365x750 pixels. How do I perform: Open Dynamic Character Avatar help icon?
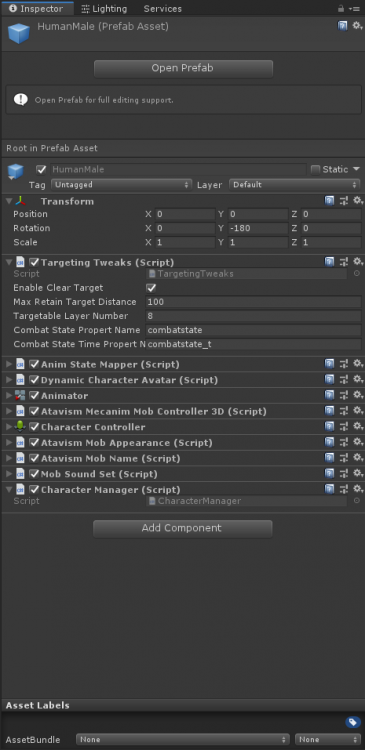click(330, 380)
